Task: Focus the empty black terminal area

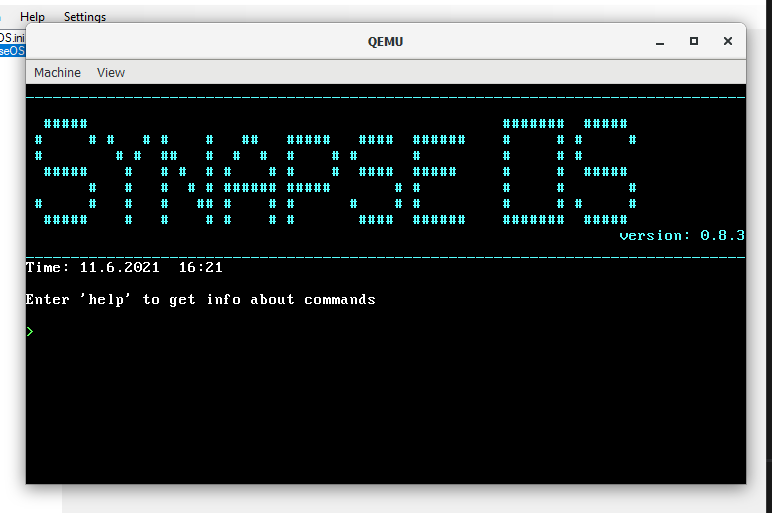Action: [x=386, y=409]
